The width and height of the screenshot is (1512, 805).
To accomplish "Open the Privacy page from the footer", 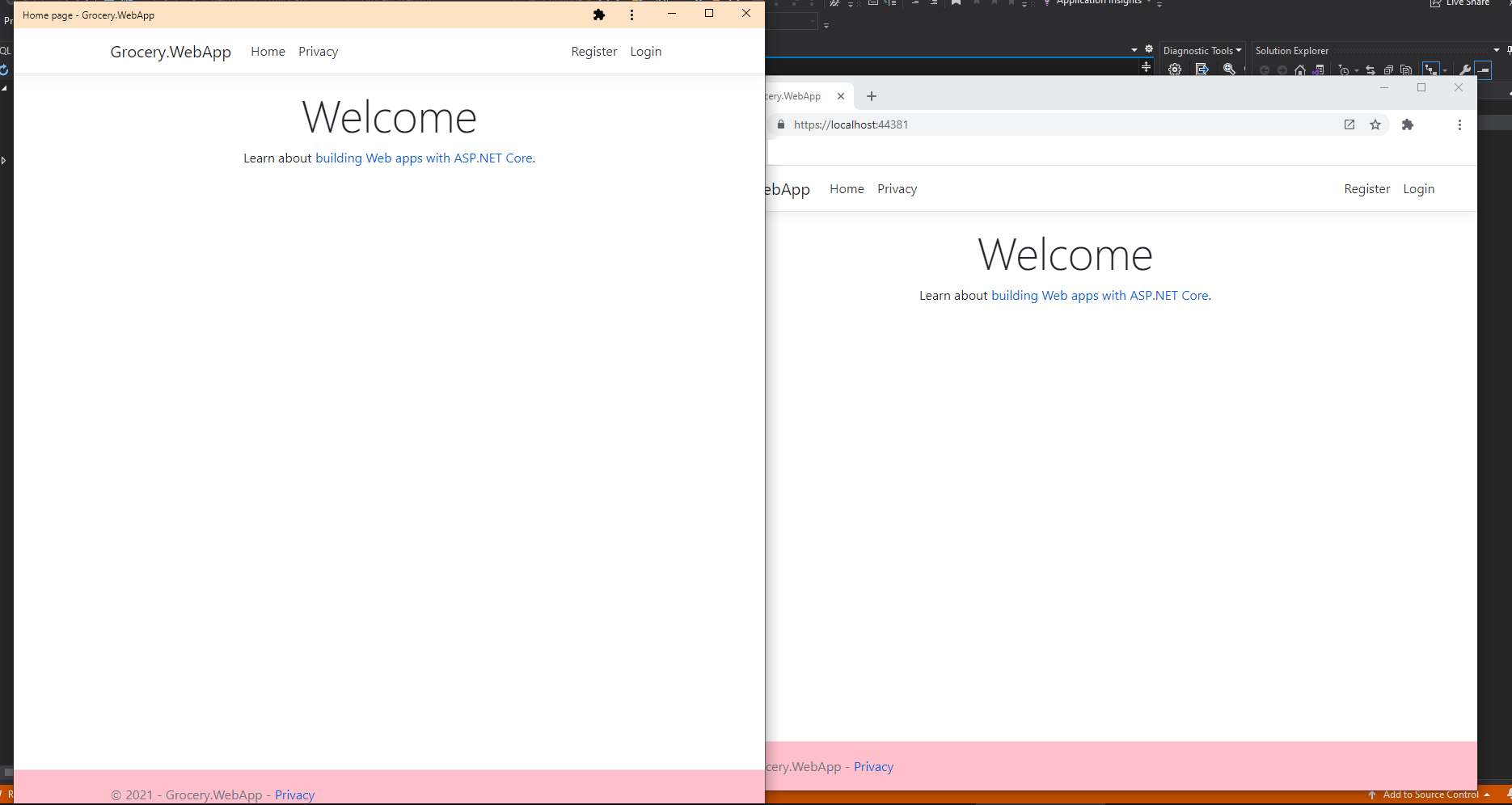I will [294, 794].
